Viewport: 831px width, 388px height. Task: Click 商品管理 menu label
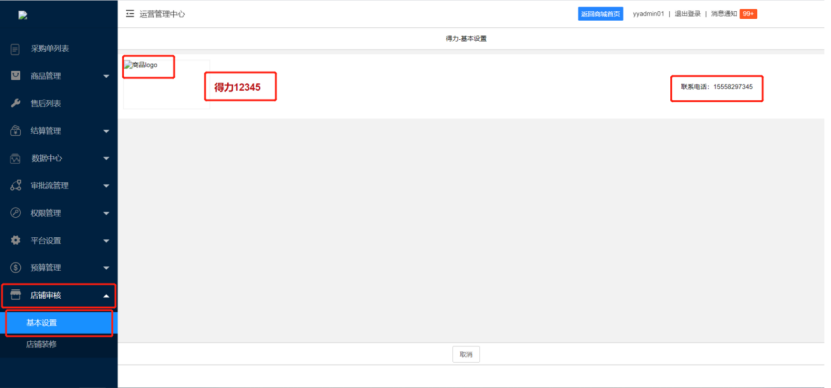click(46, 76)
